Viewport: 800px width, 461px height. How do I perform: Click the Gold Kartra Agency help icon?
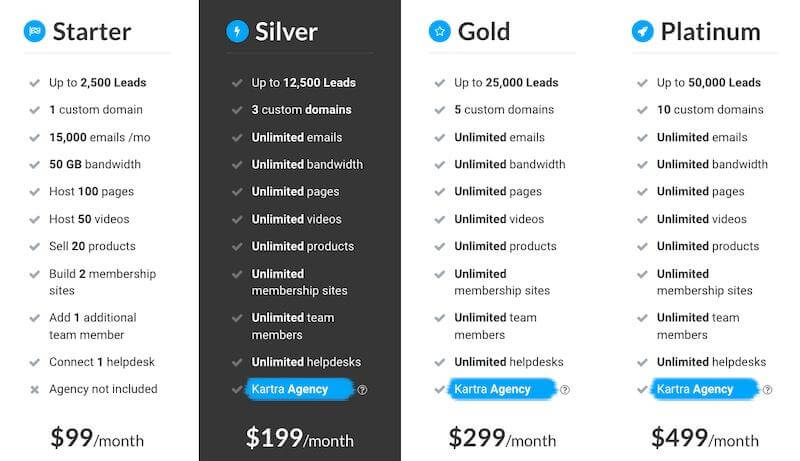point(565,390)
